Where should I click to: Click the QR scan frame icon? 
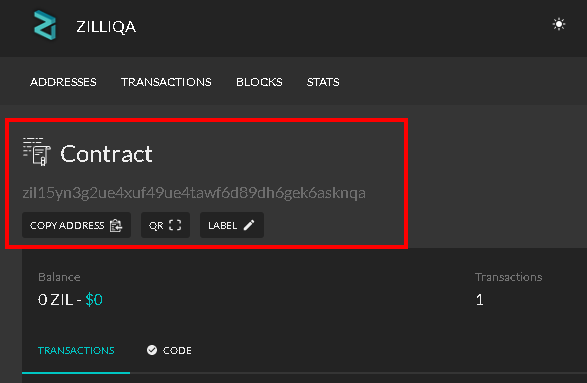pyautogui.click(x=175, y=225)
